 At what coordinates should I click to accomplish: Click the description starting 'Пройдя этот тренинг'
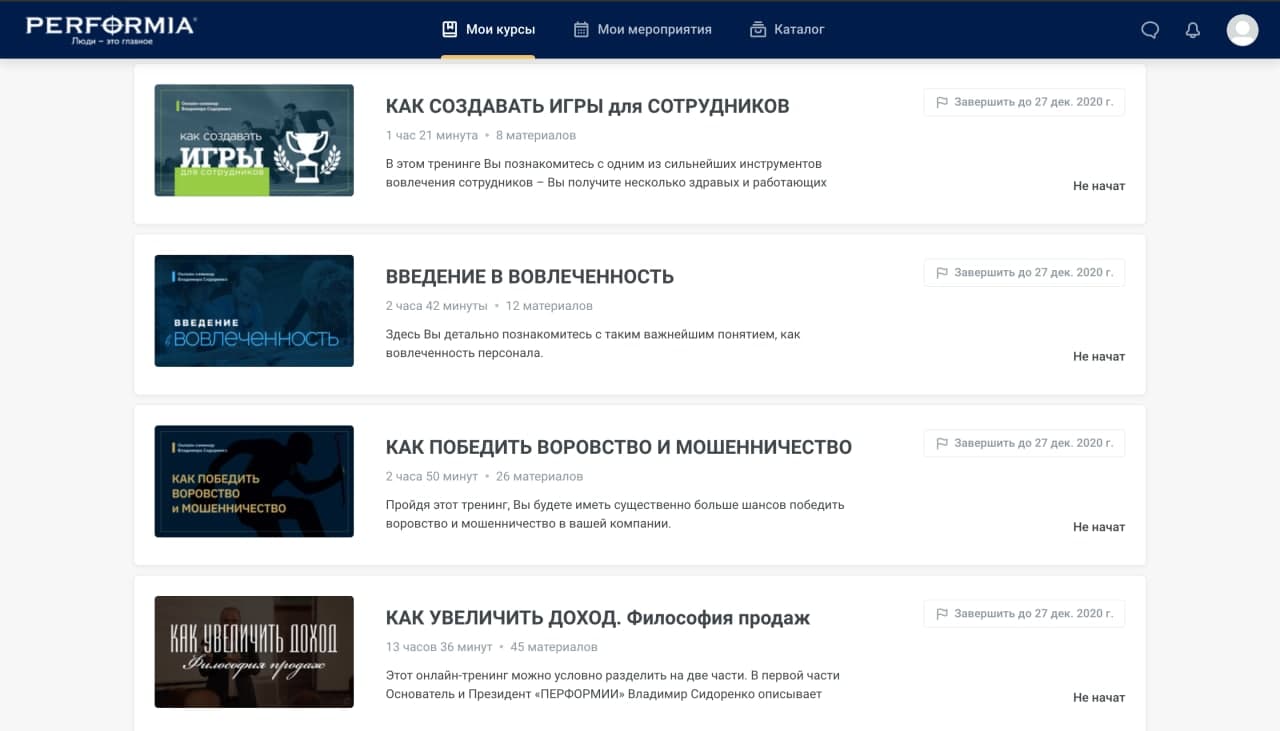click(x=615, y=514)
